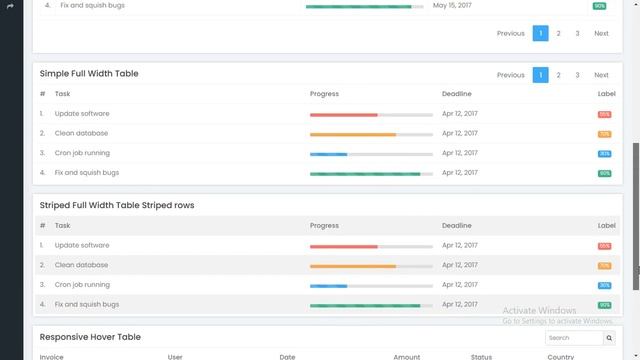Click Next in pagination under the May 15 table
Image resolution: width=640 pixels, height=360 pixels.
601,33
